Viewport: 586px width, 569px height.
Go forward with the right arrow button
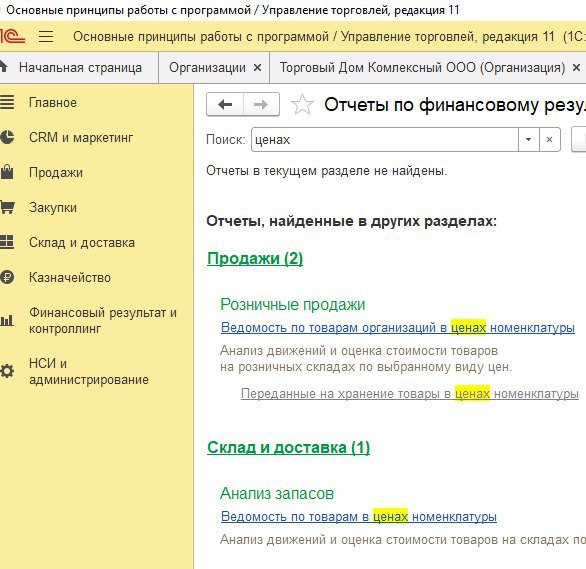(x=261, y=104)
